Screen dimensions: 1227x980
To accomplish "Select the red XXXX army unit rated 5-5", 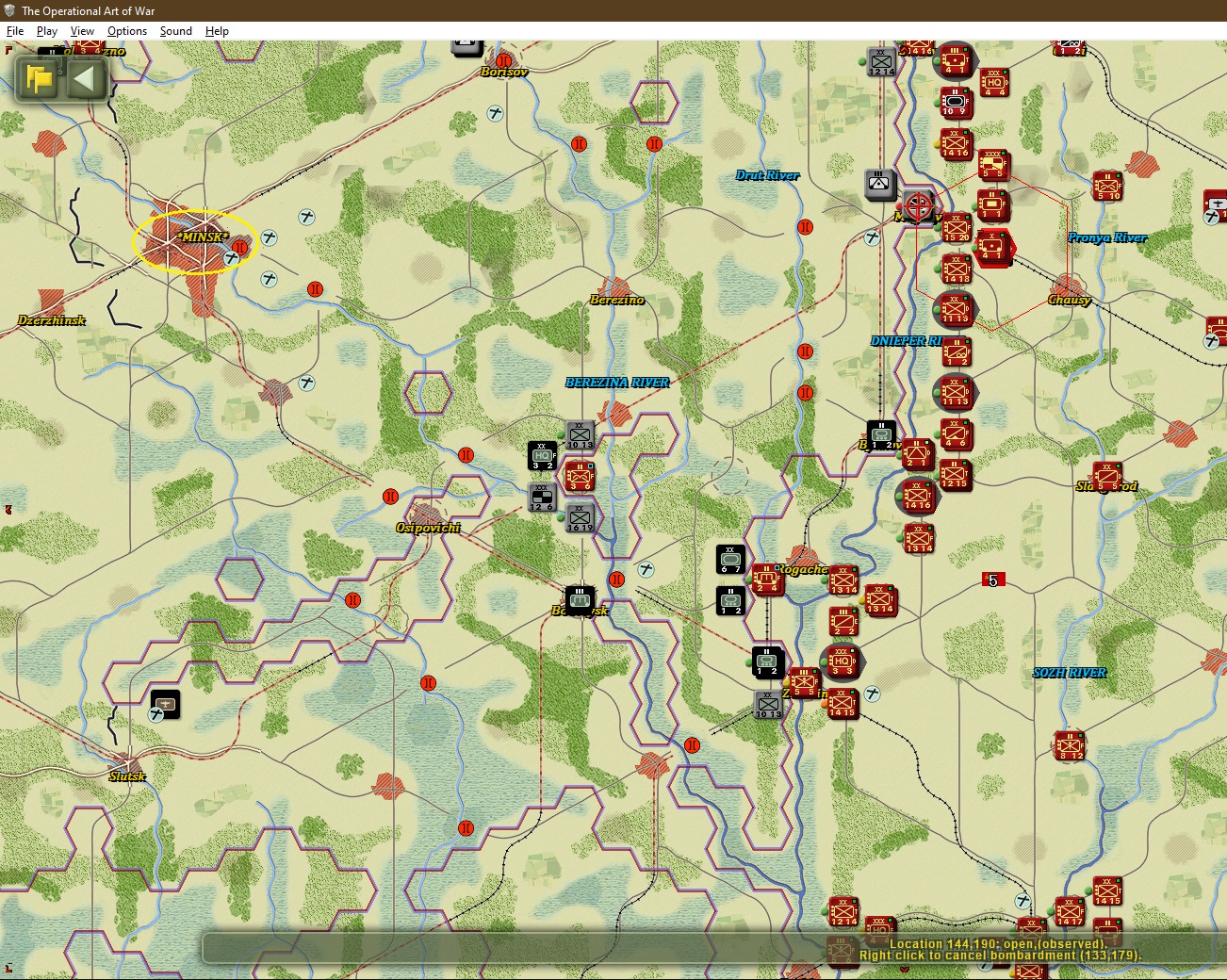I will [993, 164].
